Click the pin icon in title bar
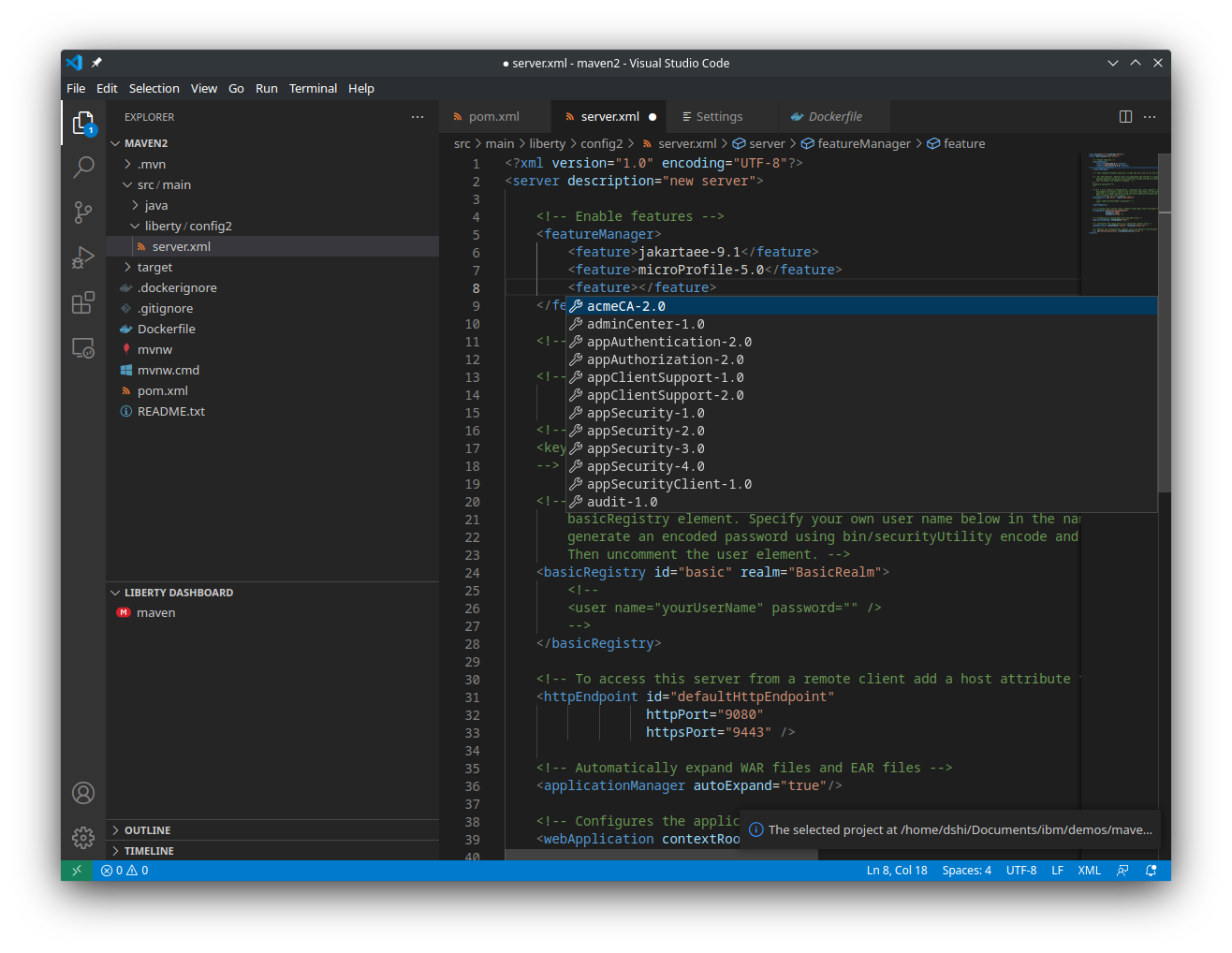Image resolution: width=1232 pixels, height=953 pixels. [x=96, y=63]
